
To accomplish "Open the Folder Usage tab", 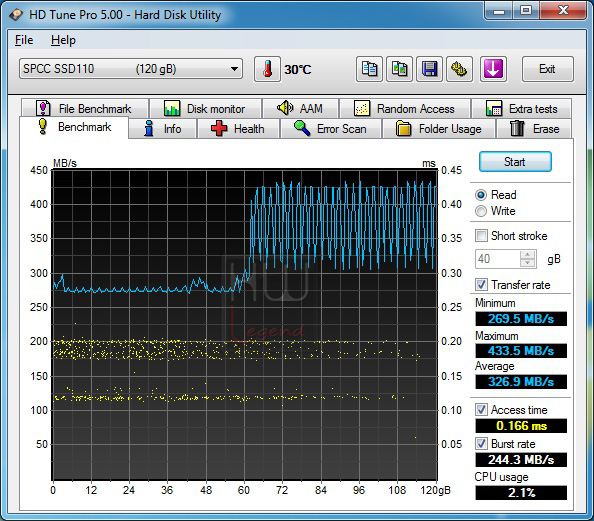I will [x=439, y=129].
